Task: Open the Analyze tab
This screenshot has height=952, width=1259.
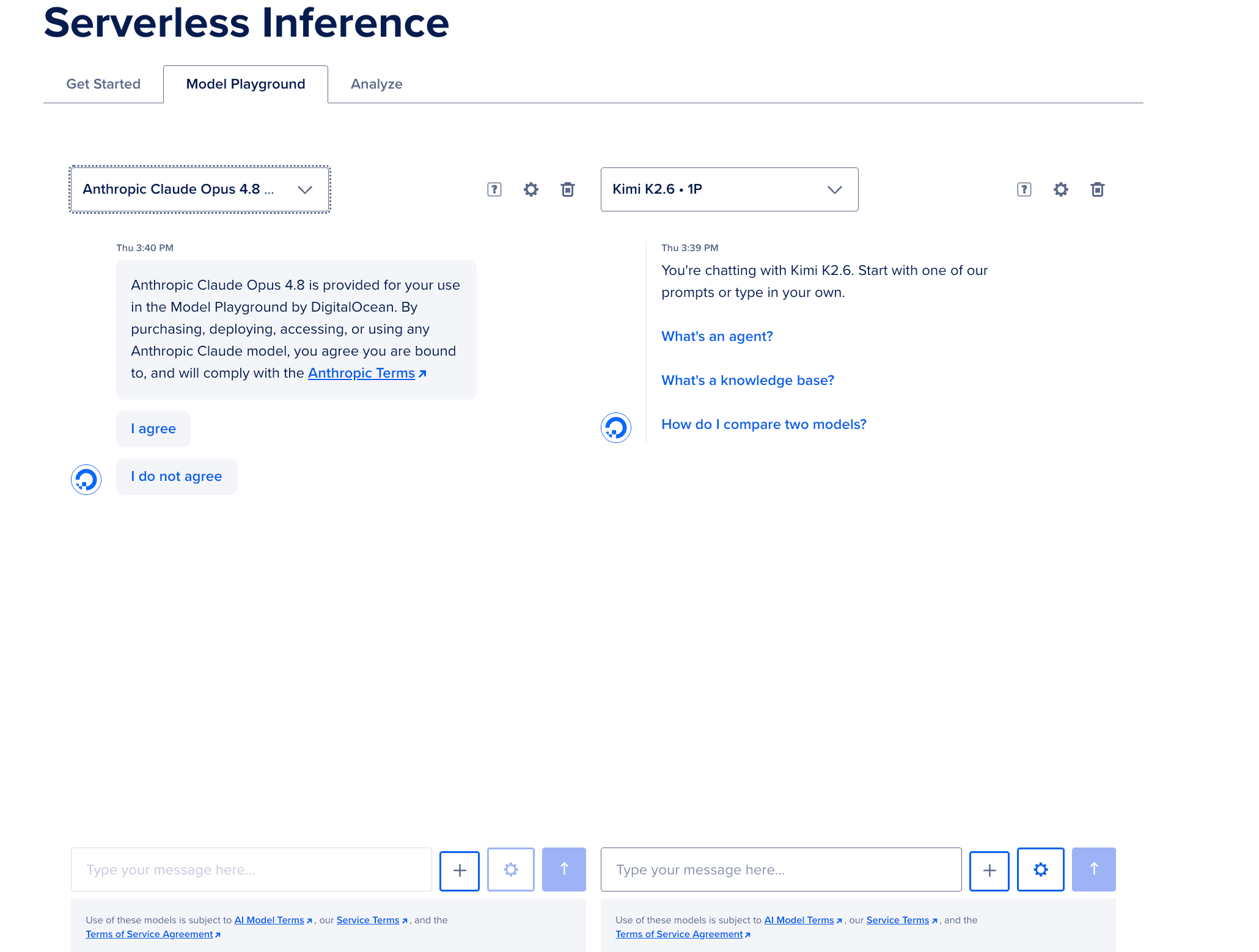Action: pos(376,84)
